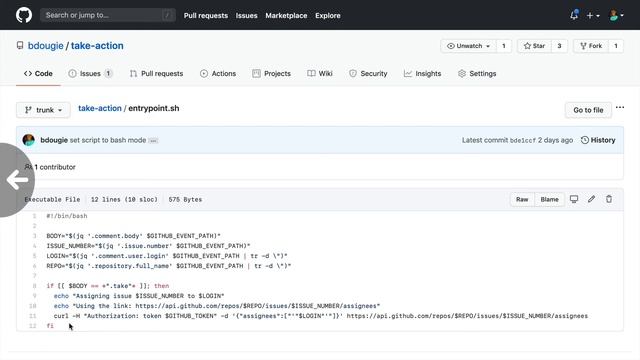Click line number 3 of code
The image size is (640, 360).
pos(35,236)
